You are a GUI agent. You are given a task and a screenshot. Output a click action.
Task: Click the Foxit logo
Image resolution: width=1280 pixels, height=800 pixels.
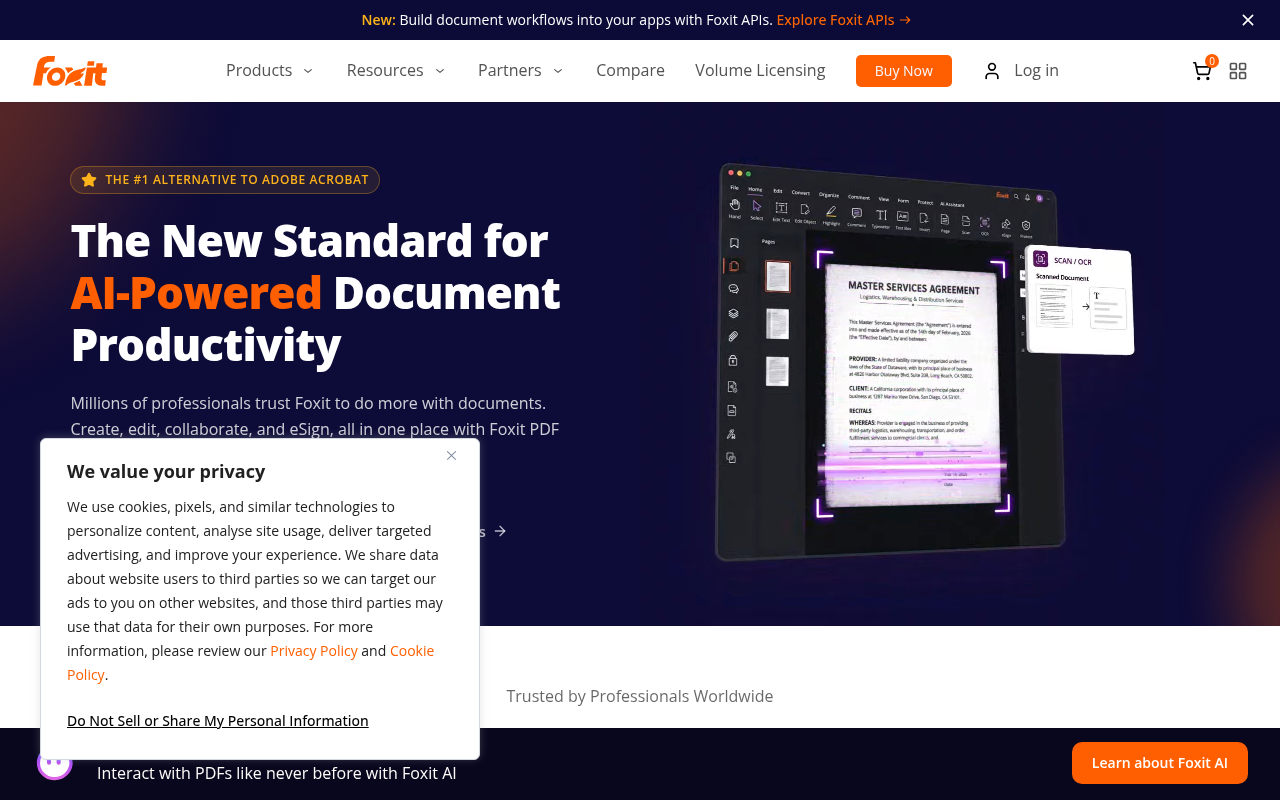coord(70,71)
